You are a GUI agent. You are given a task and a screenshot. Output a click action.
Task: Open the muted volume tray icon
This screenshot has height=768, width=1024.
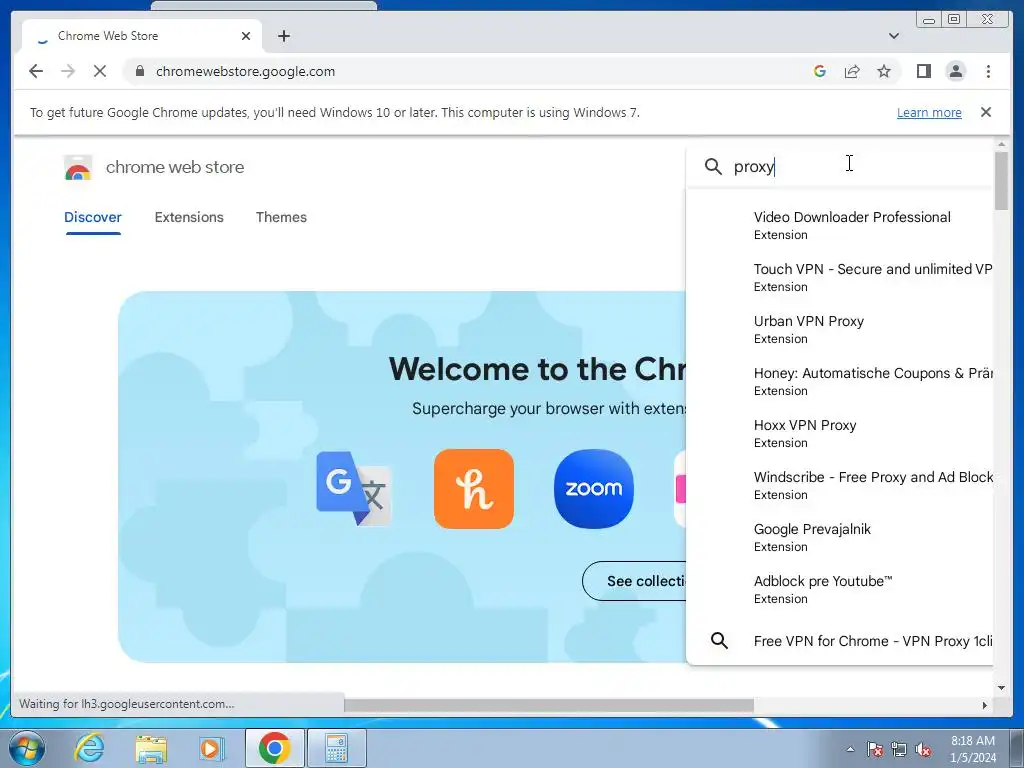click(923, 749)
